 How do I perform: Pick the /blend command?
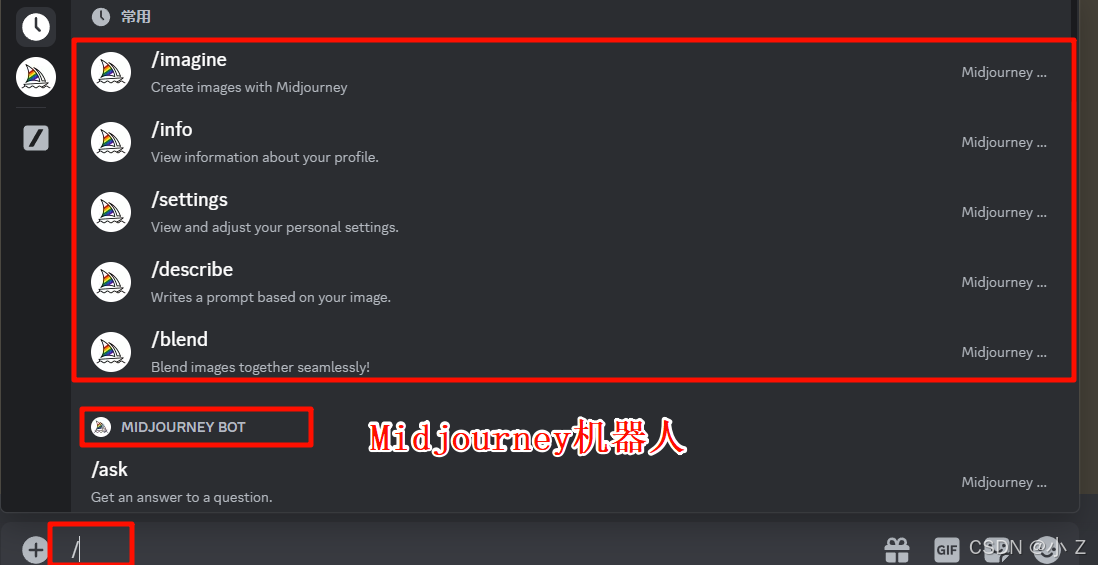tap(574, 352)
